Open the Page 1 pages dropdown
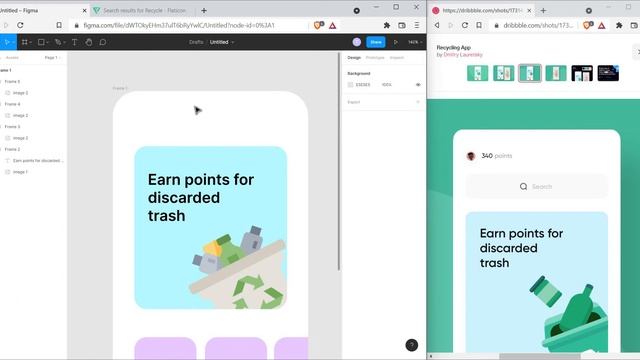Viewport: 640px width, 360px height. pos(53,58)
